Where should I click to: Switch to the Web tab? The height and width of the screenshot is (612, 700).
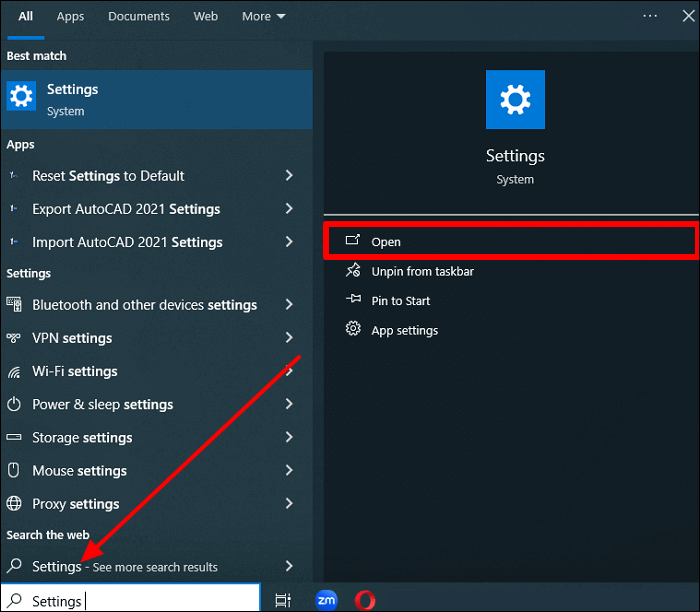coord(206,17)
